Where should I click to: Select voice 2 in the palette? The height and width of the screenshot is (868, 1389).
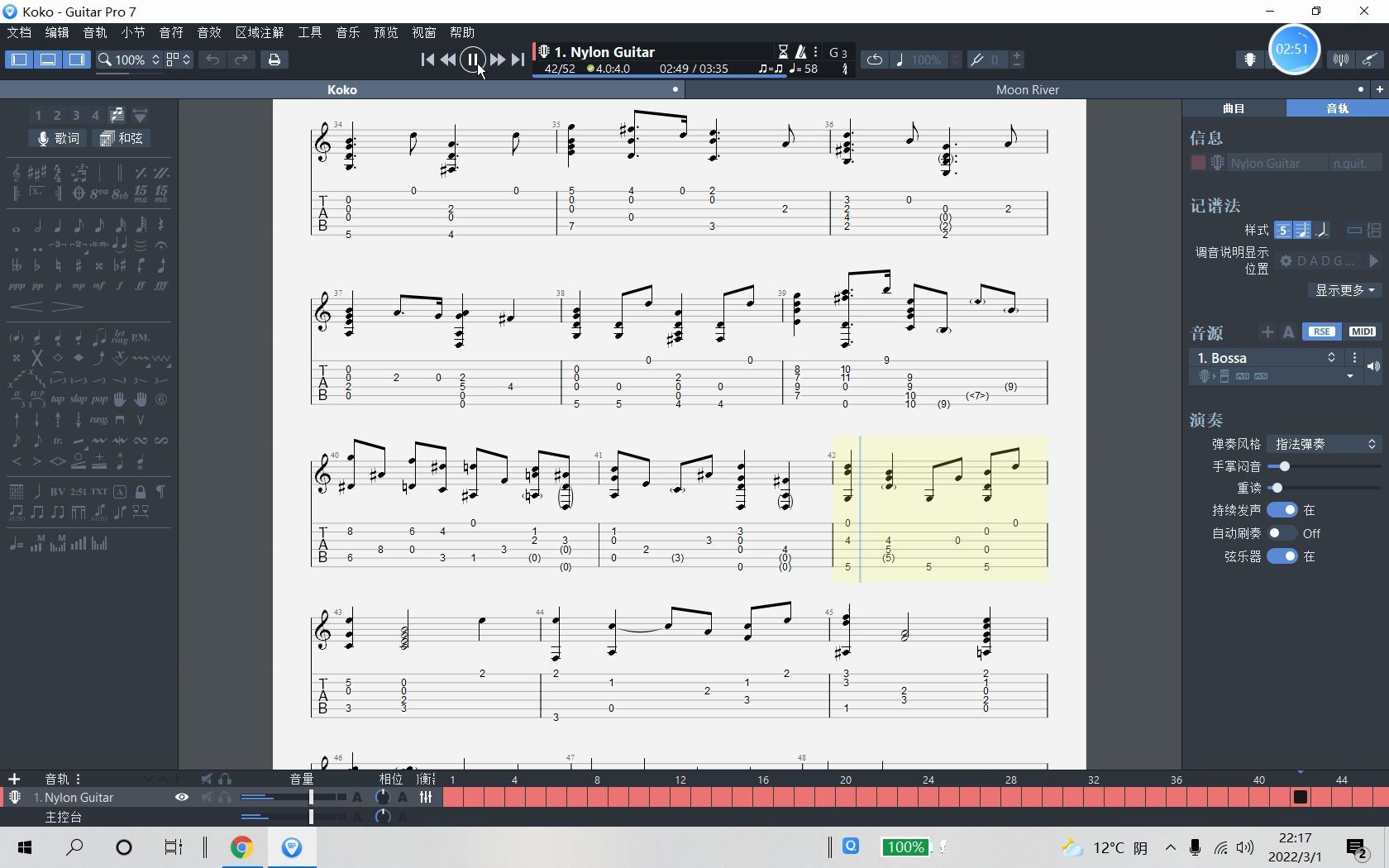click(x=57, y=115)
